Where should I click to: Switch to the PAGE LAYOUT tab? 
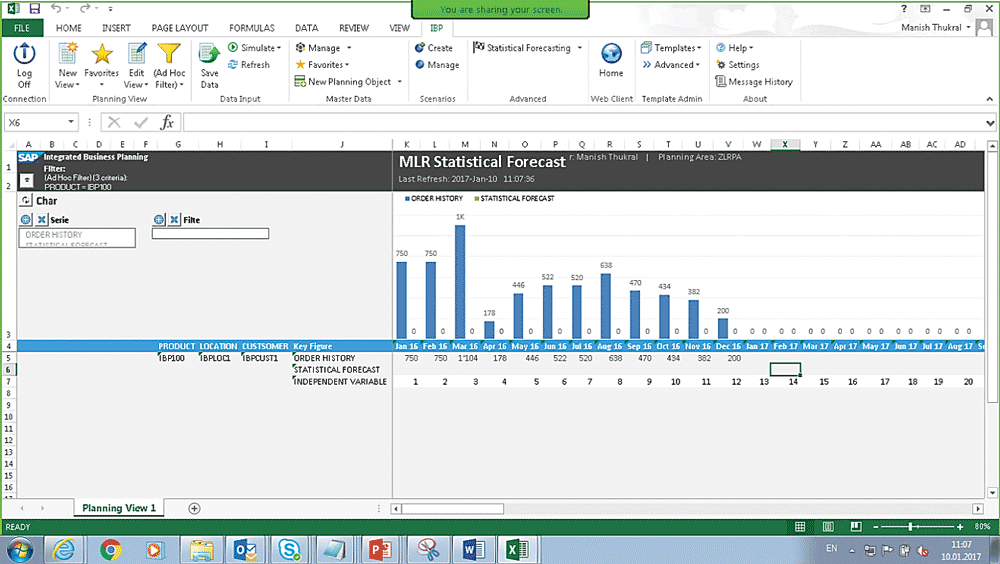[x=179, y=28]
